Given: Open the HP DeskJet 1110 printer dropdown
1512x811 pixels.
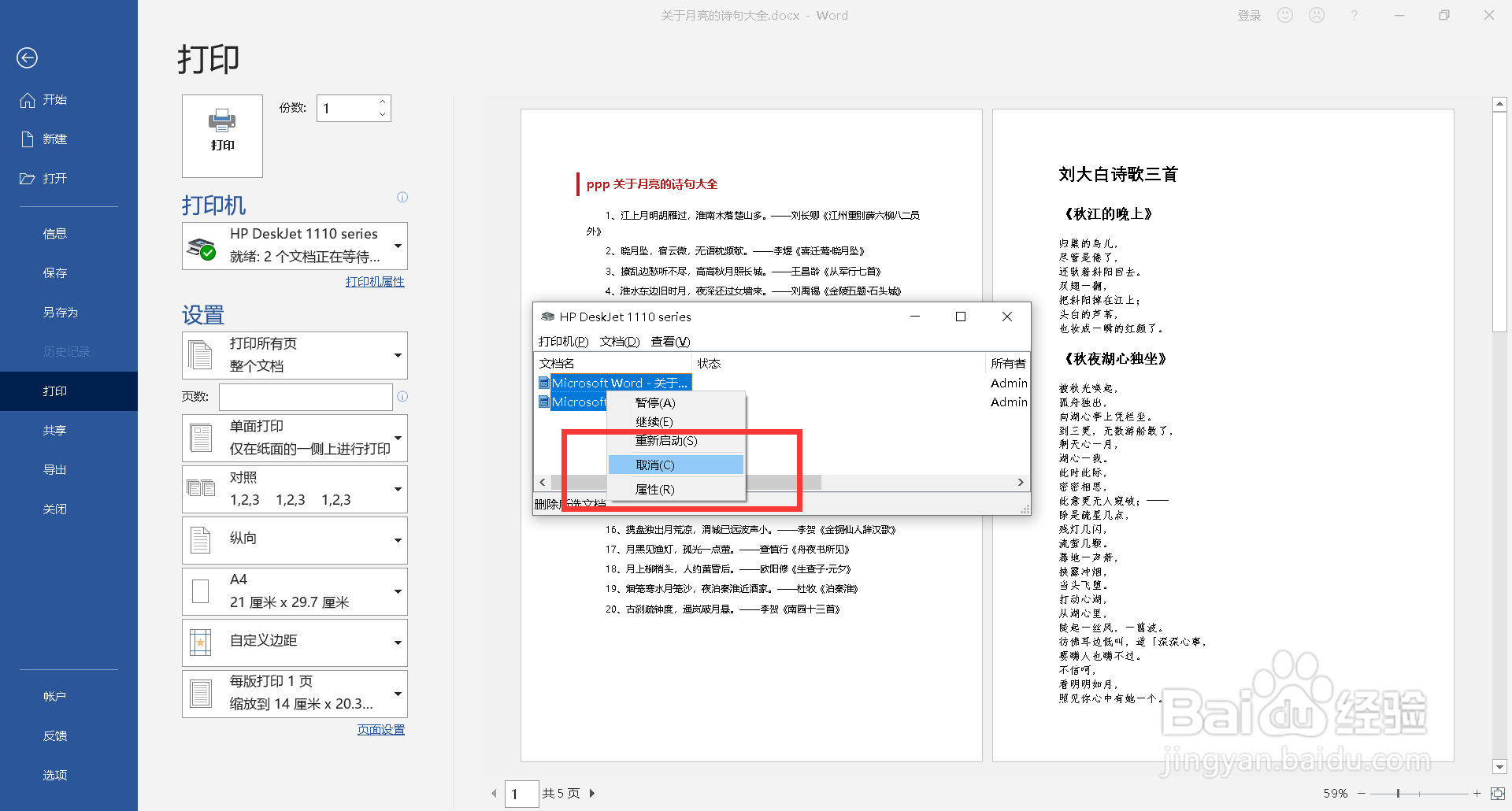Looking at the screenshot, I should coord(295,246).
